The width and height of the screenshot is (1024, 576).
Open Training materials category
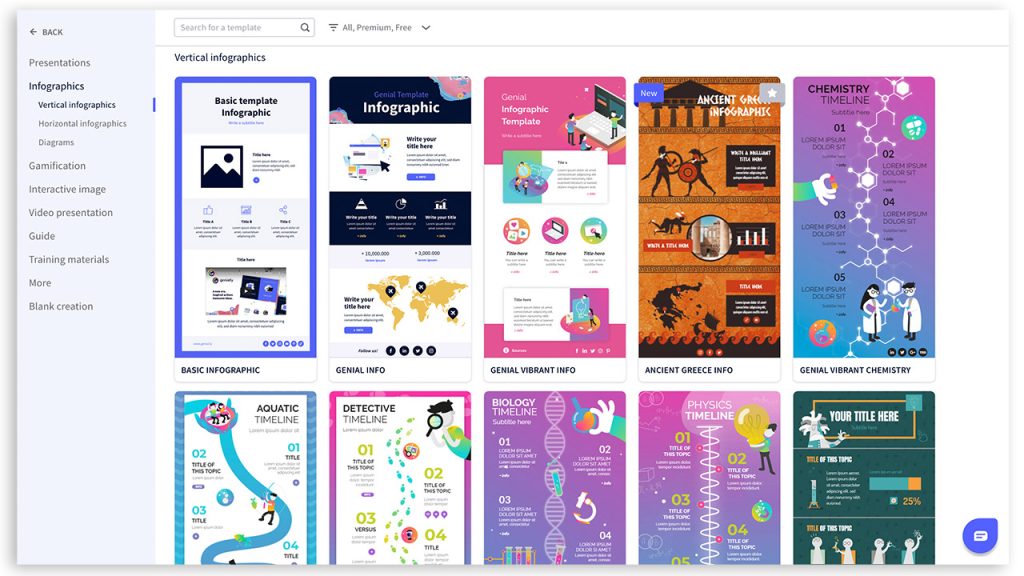69,260
